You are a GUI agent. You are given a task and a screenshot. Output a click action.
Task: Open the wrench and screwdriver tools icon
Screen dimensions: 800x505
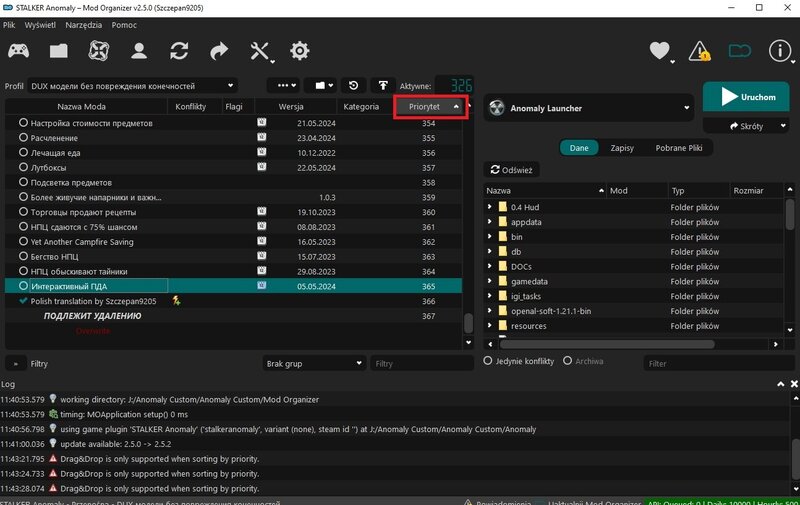pyautogui.click(x=260, y=50)
